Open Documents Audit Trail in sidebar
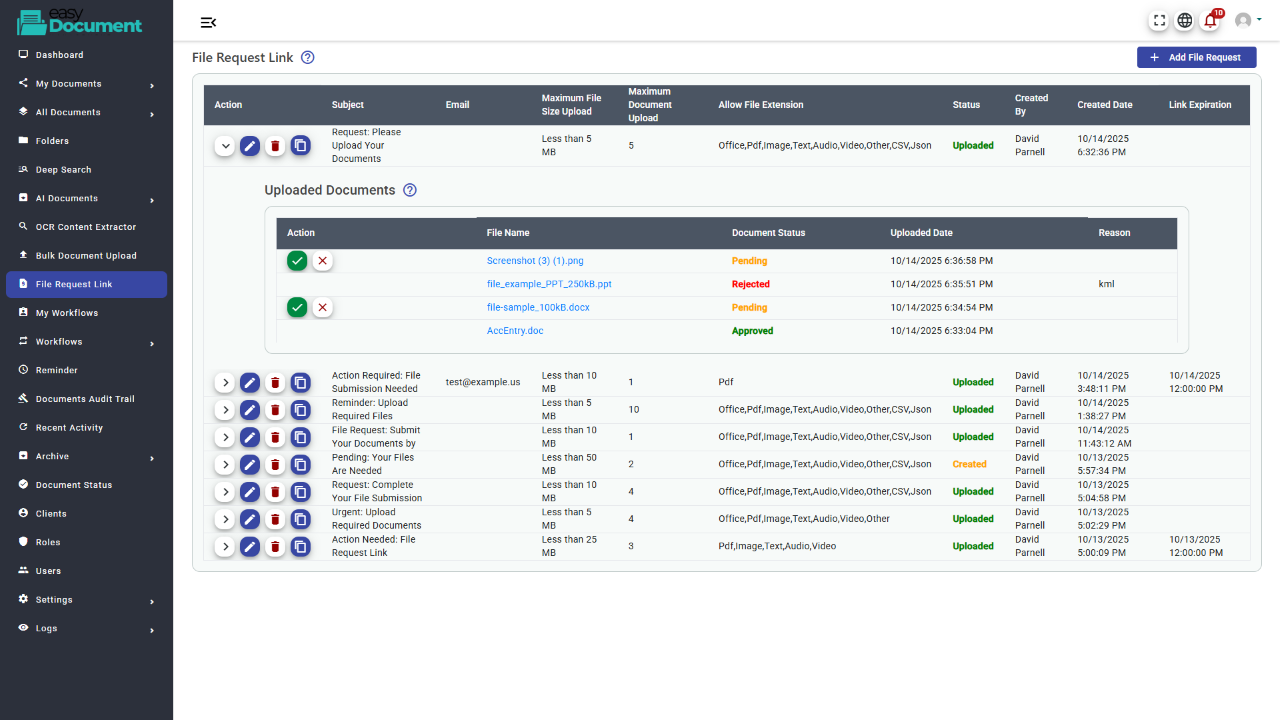Screen dimensions: 1280x720 (x=86, y=399)
